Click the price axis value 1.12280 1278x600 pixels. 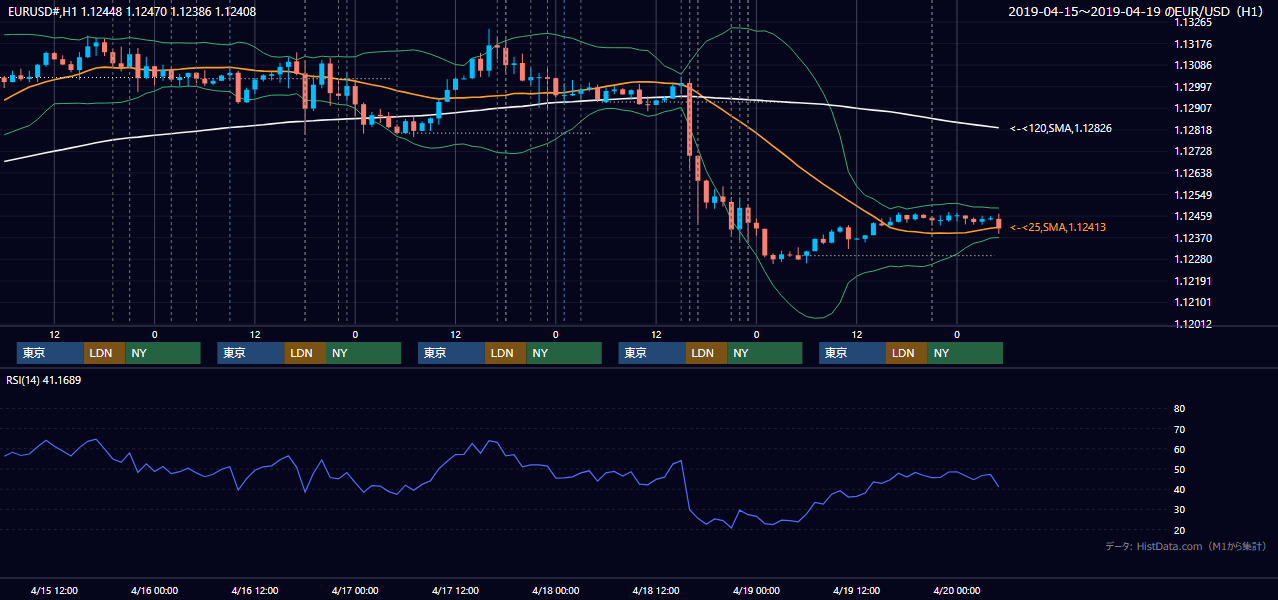click(1193, 260)
